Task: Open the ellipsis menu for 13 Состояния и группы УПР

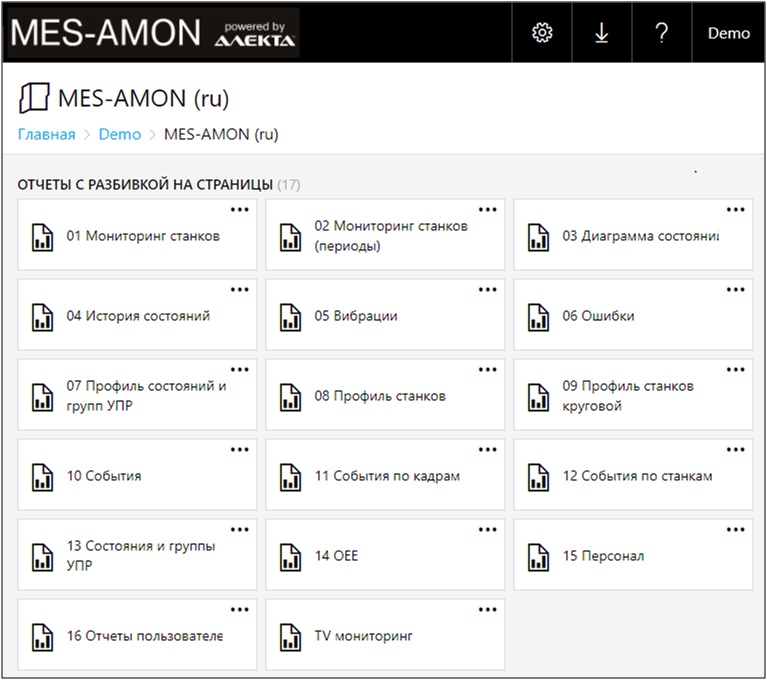Action: coord(240,530)
